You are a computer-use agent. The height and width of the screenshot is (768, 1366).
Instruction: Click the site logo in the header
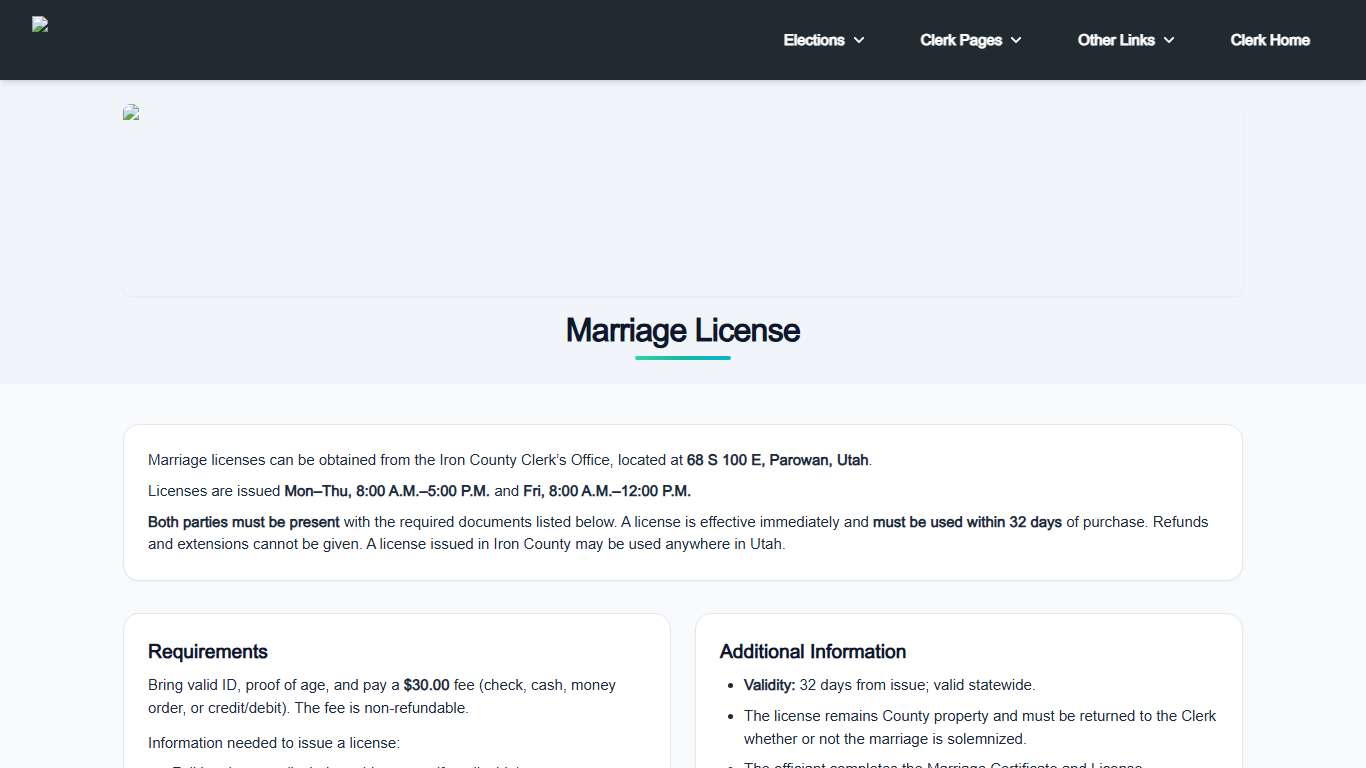pyautogui.click(x=40, y=25)
